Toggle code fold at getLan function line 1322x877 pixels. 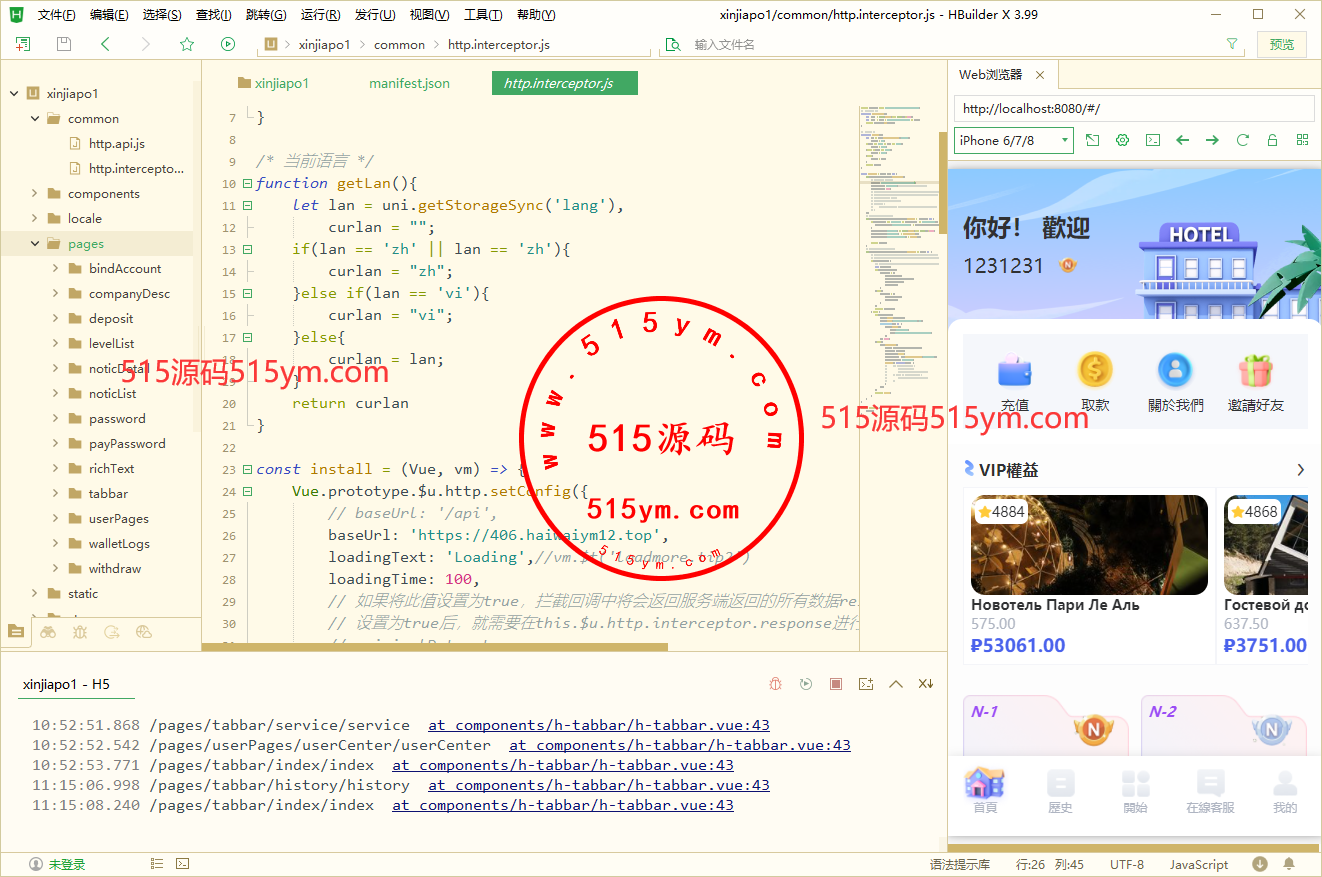247,184
